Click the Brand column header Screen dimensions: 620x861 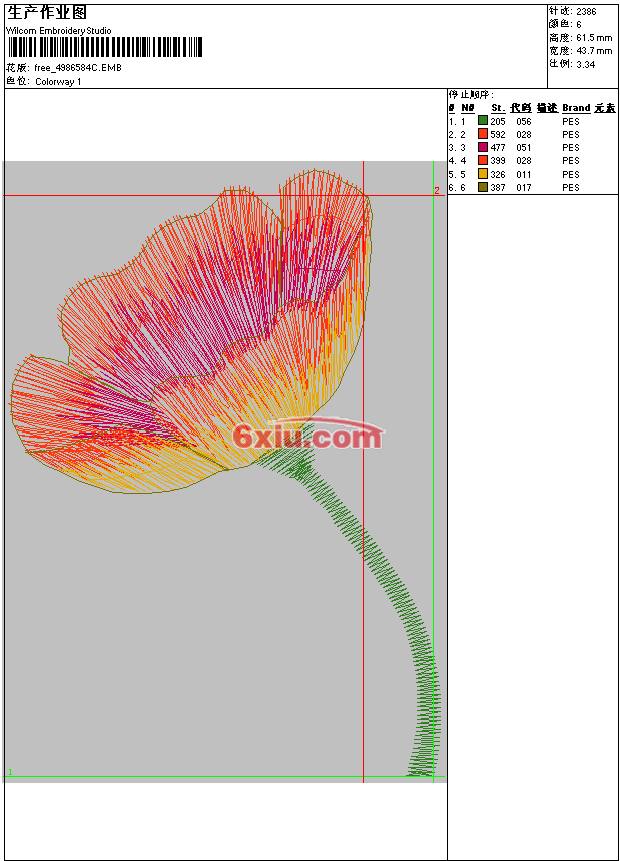[576, 108]
